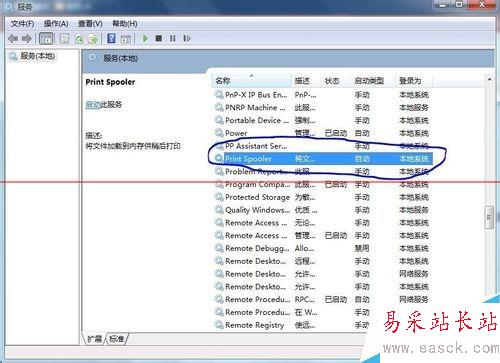Click gear icon beside Protected Storage
This screenshot has height=363, width=500.
pyautogui.click(x=219, y=197)
